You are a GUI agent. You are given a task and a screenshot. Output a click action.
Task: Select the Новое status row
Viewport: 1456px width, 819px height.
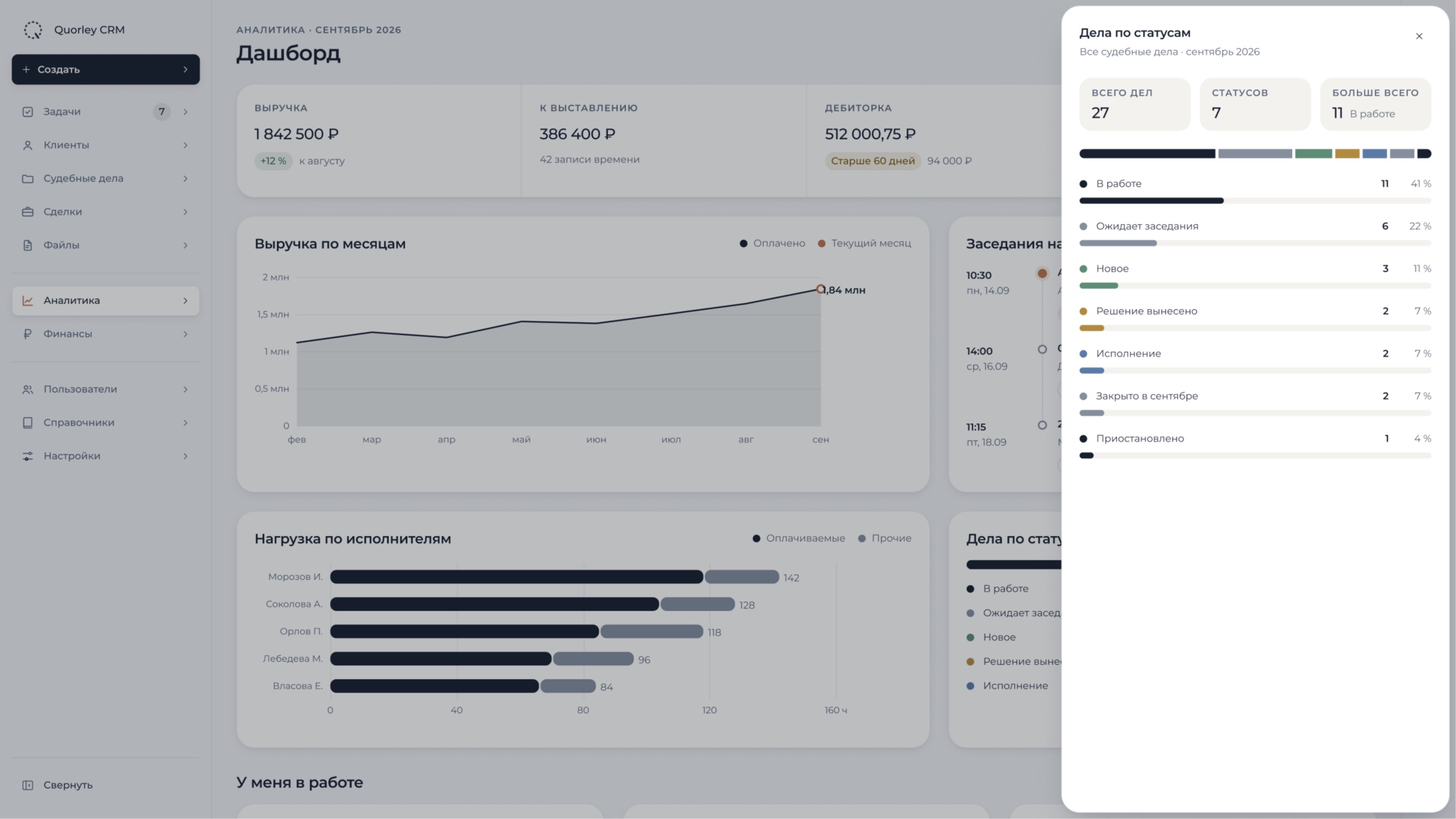(1255, 277)
